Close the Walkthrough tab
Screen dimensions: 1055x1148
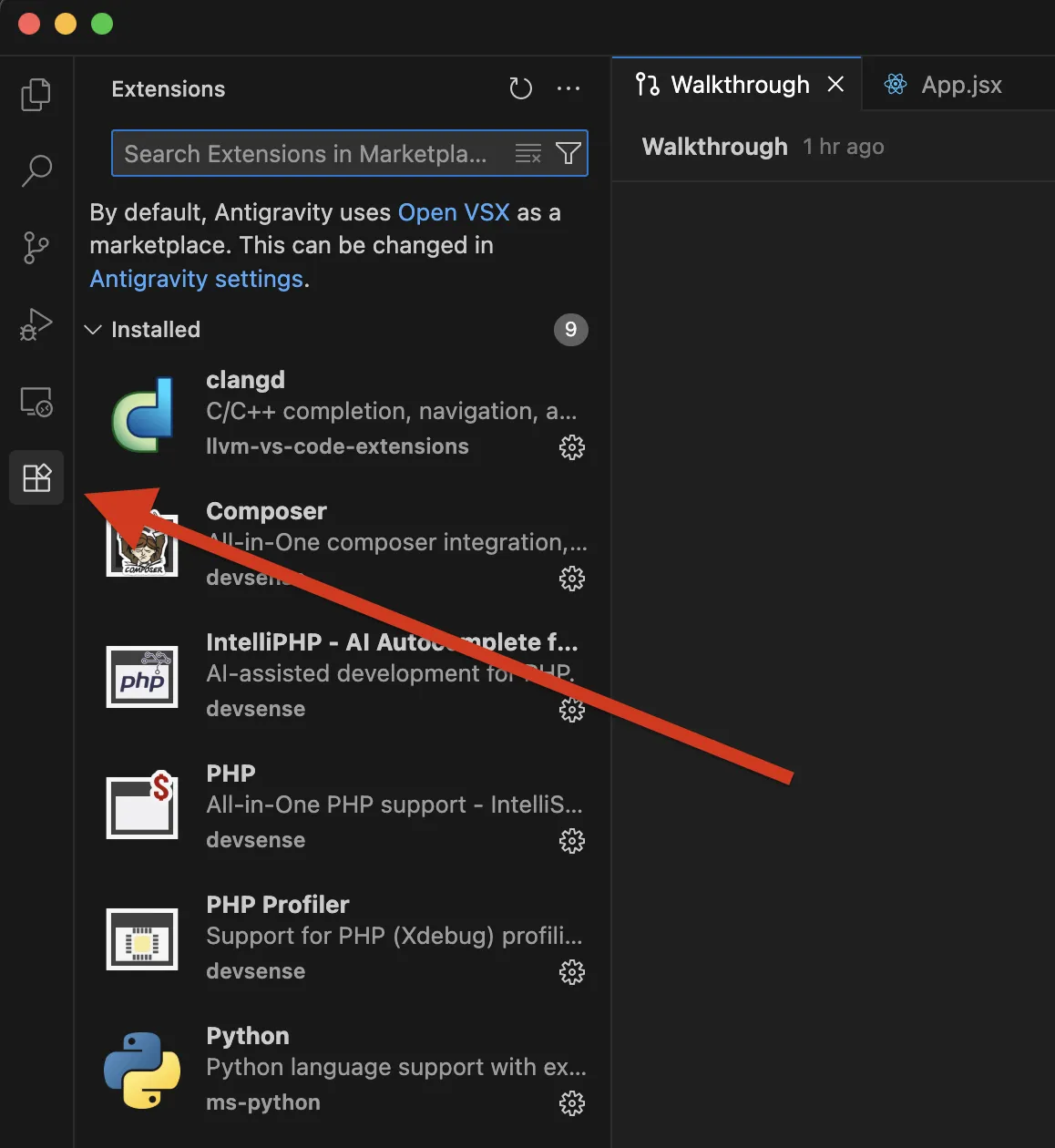click(835, 85)
